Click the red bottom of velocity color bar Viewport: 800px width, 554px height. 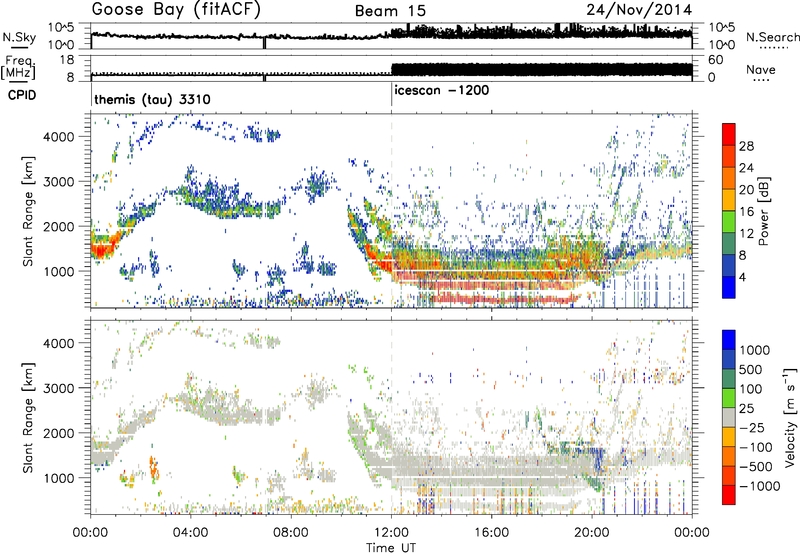tap(729, 495)
